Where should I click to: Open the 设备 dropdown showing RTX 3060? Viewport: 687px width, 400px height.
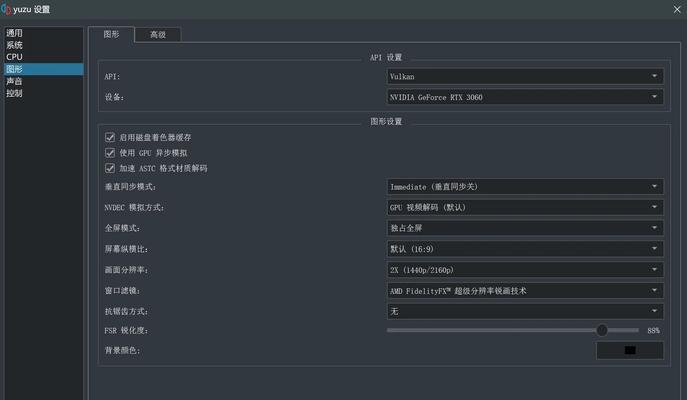click(525, 97)
